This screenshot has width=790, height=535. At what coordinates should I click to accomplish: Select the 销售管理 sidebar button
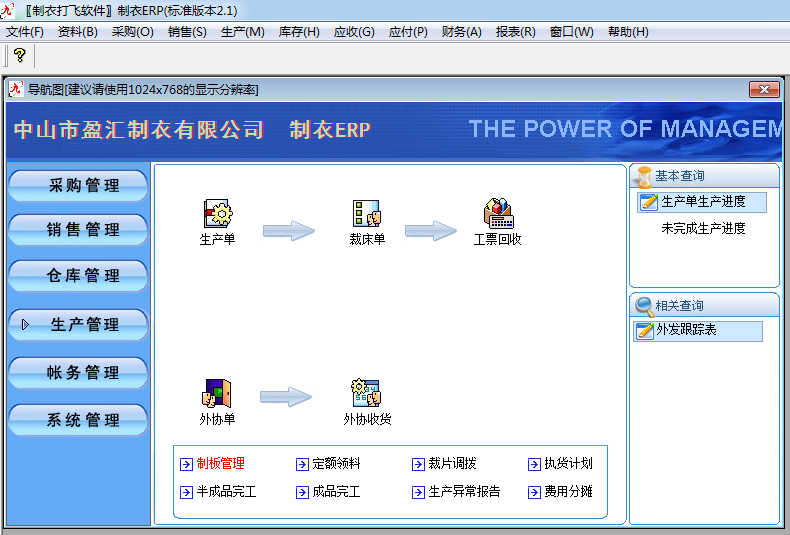78,230
